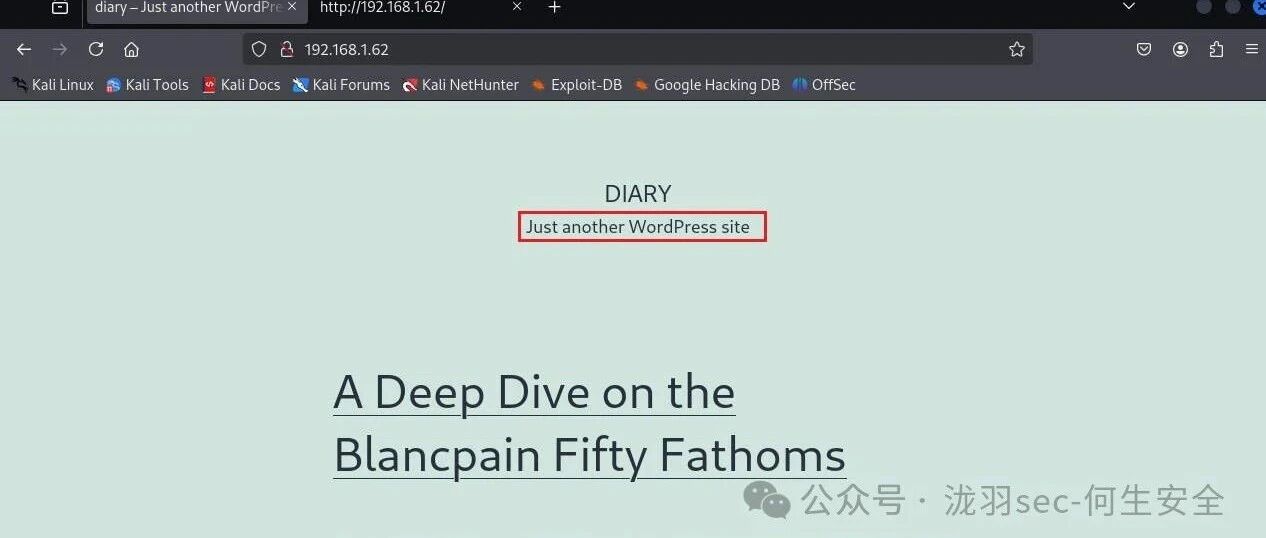Click the DIARY site title
This screenshot has height=538, width=1266.
click(x=638, y=194)
